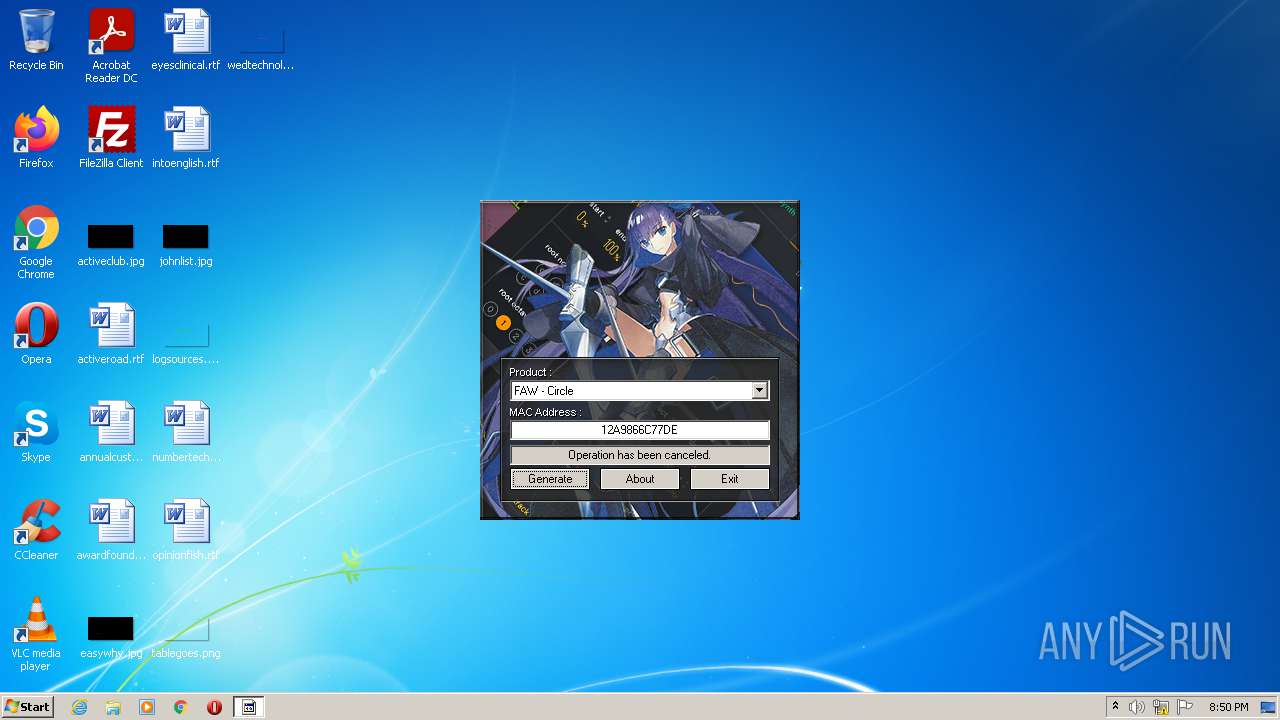1280x720 pixels.
Task: Select the numbertech... rtf document
Action: [186, 432]
